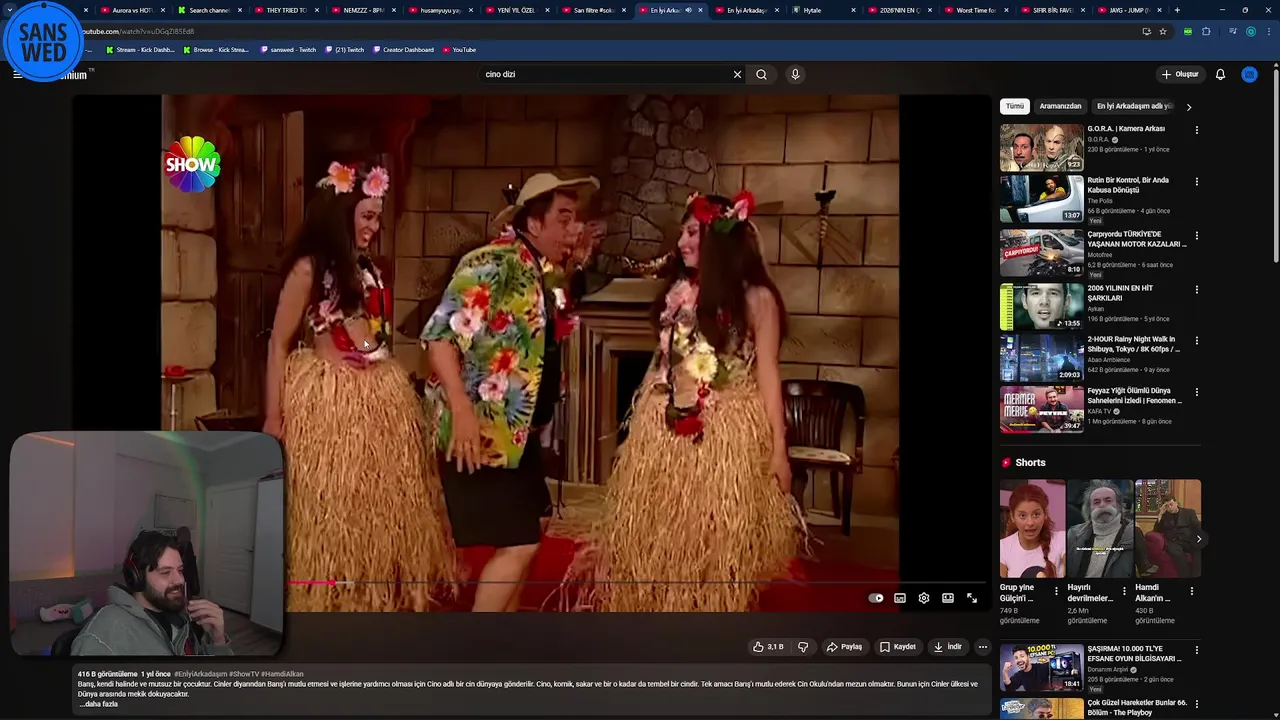Image resolution: width=1280 pixels, height=720 pixels.
Task: Toggle autoplay switch in the player
Action: pos(876,598)
